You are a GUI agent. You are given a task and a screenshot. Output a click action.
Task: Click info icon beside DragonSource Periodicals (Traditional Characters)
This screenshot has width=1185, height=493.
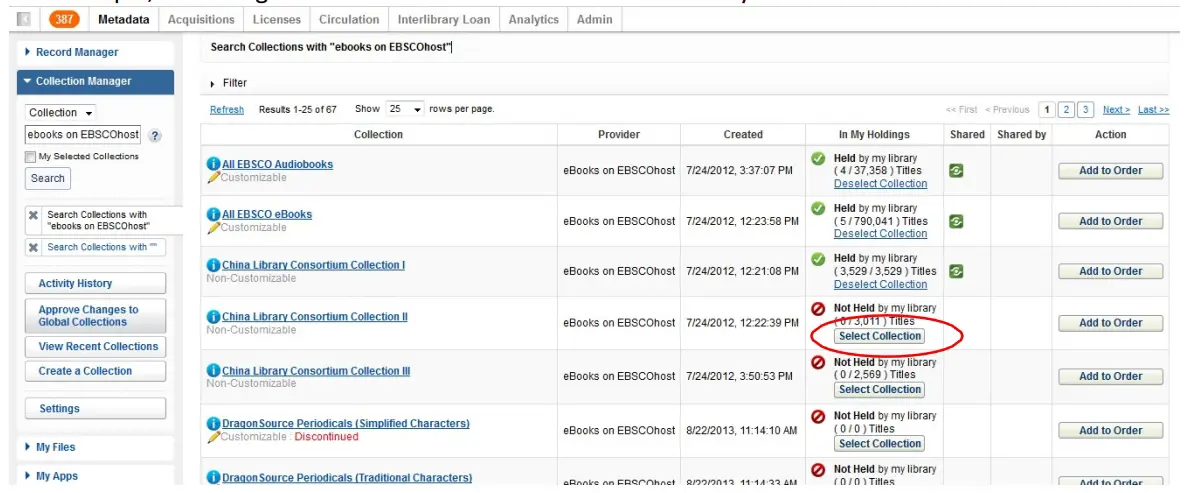(213, 478)
